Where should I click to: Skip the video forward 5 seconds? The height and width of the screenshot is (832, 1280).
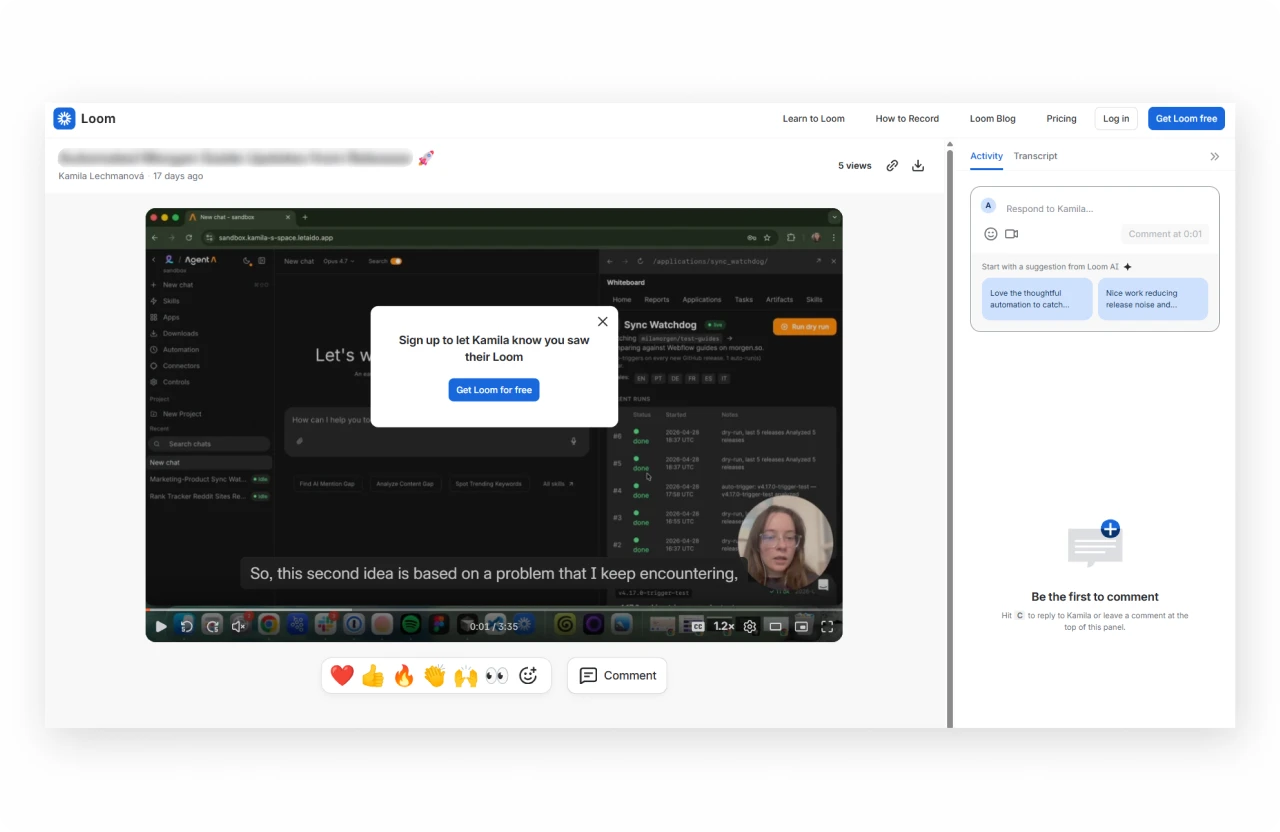(213, 626)
